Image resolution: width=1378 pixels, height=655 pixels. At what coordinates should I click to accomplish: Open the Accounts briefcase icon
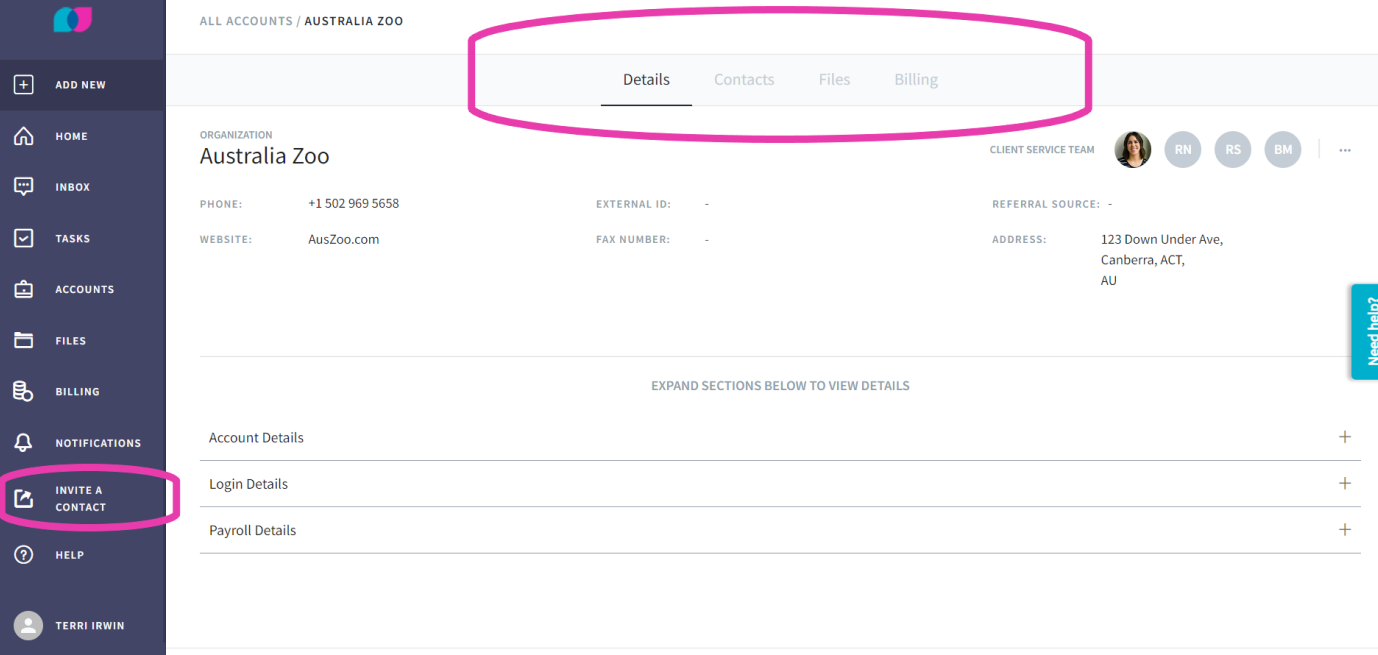pos(23,289)
